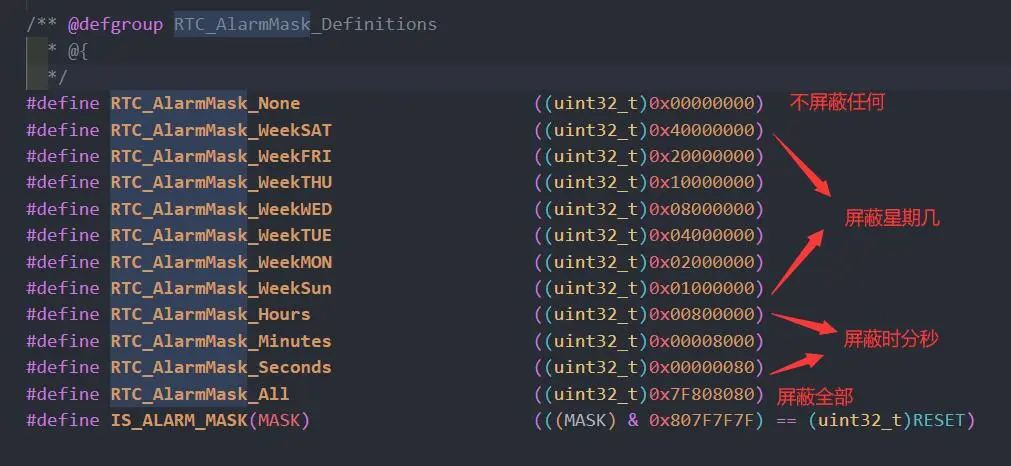Click the RTC_AlarmMask_WeekTHU macro
1011x466 pixels.
221,183
